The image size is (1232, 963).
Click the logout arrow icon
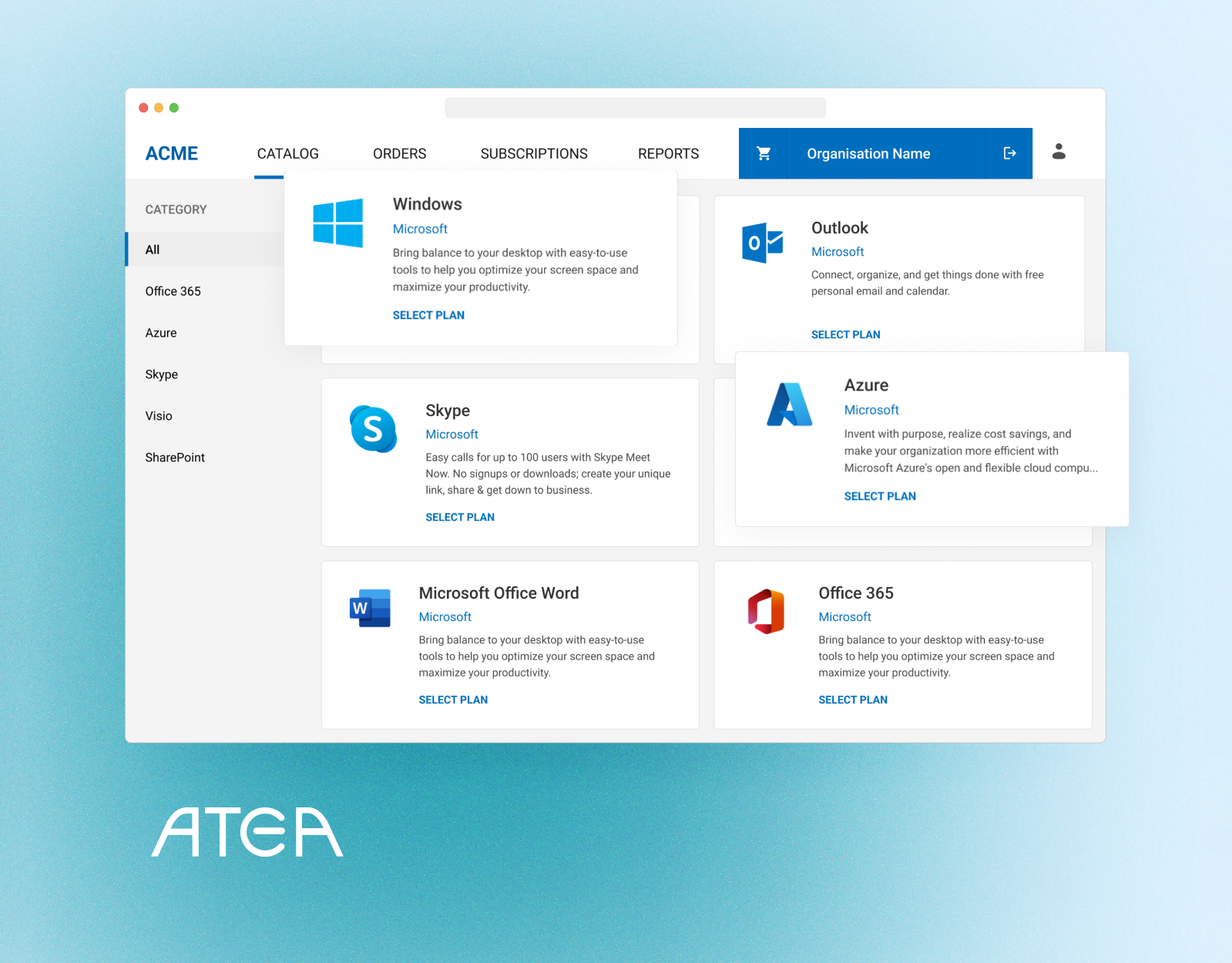1009,153
